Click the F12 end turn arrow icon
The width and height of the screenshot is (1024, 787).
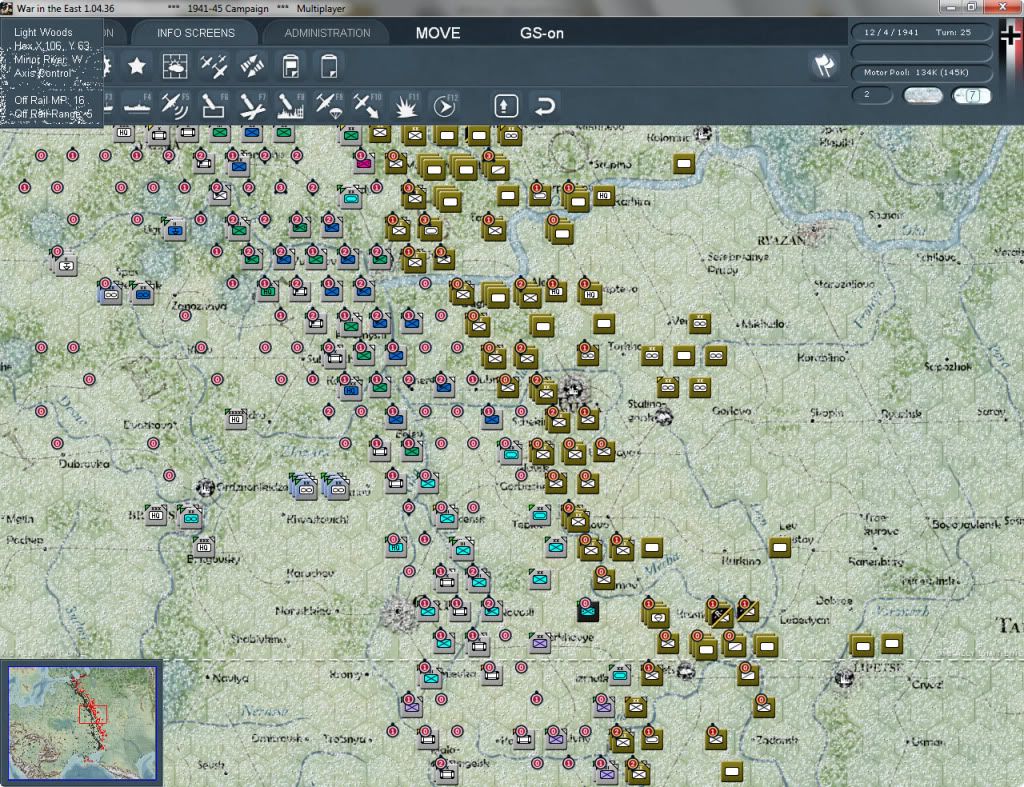(445, 106)
